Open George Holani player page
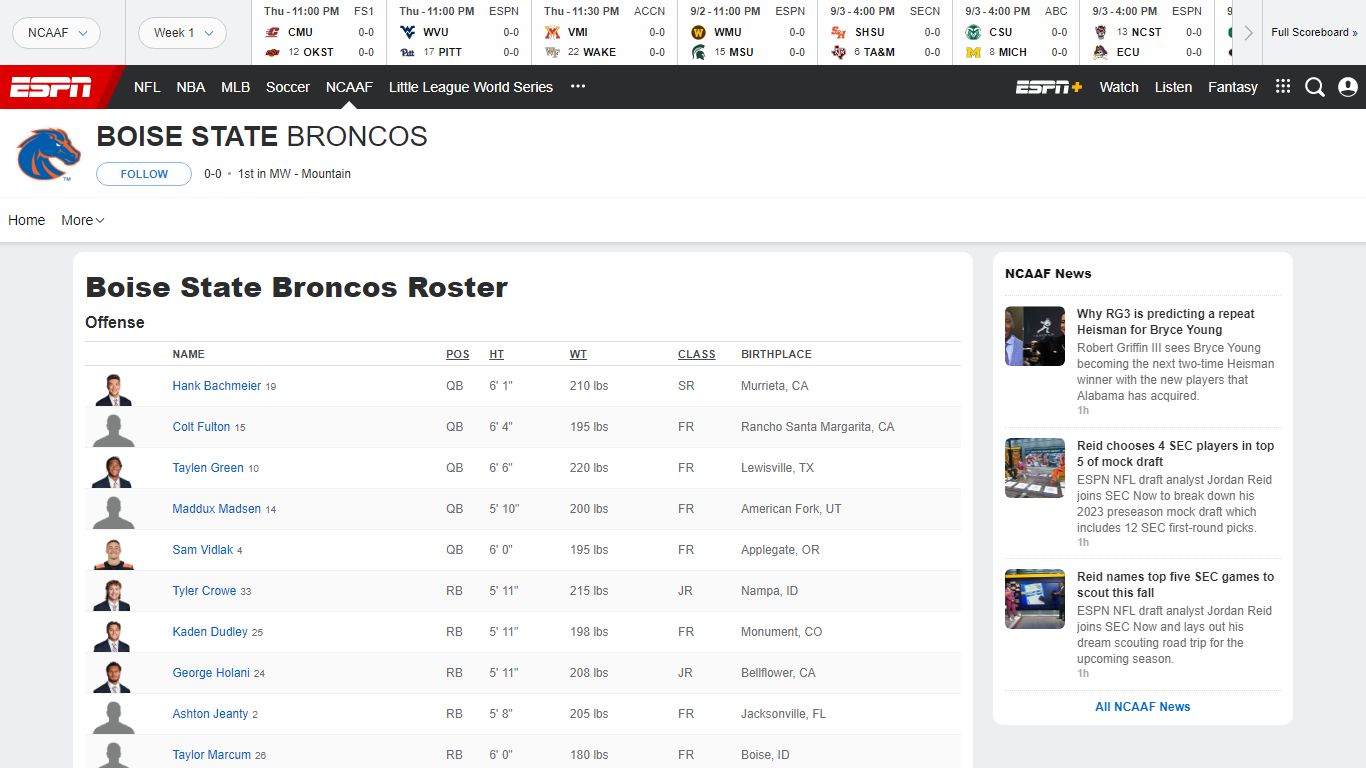Screen dimensions: 1366x768 pos(211,673)
